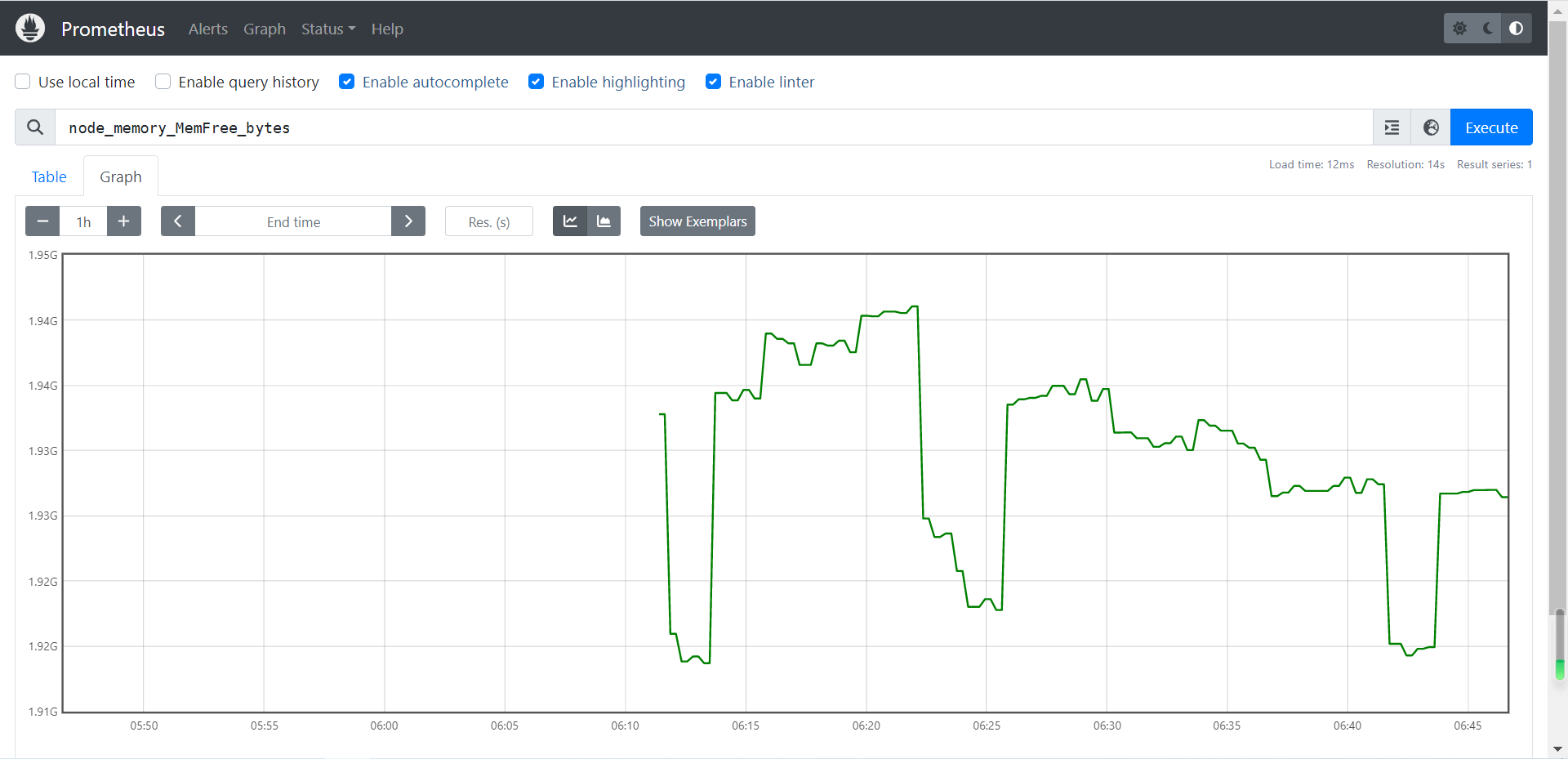The image size is (1568, 759).
Task: Show unstacked line graph
Action: pos(570,221)
